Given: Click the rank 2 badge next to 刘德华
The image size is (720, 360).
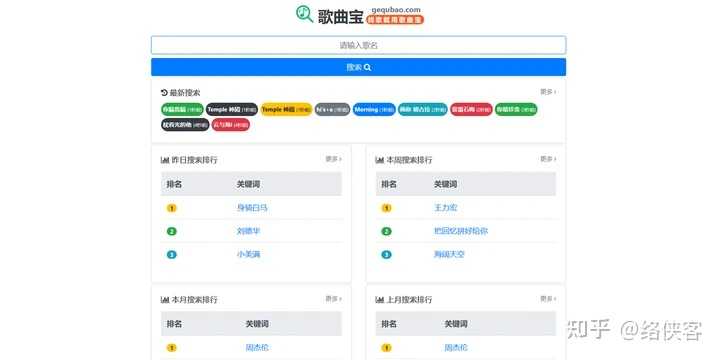Looking at the screenshot, I should (171, 231).
